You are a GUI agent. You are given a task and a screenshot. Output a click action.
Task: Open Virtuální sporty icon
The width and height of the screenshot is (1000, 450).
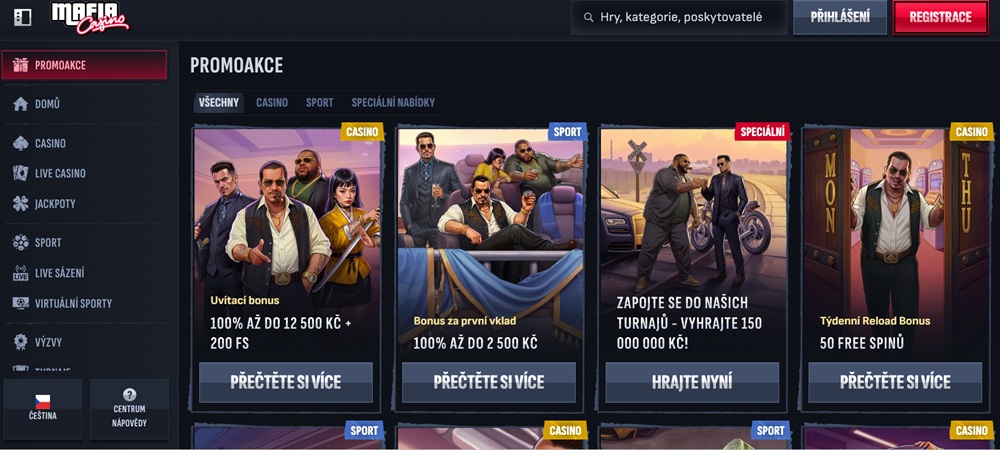point(20,303)
